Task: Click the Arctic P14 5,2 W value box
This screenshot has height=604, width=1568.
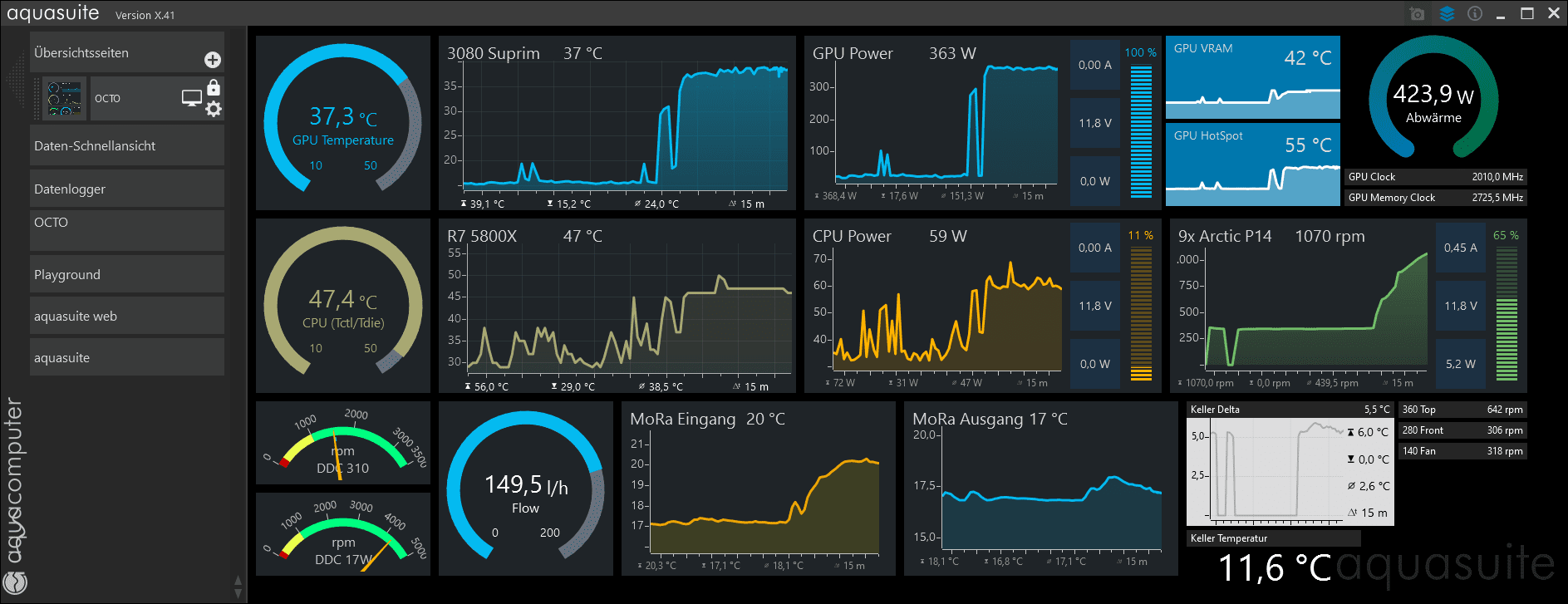Action: pyautogui.click(x=1461, y=364)
